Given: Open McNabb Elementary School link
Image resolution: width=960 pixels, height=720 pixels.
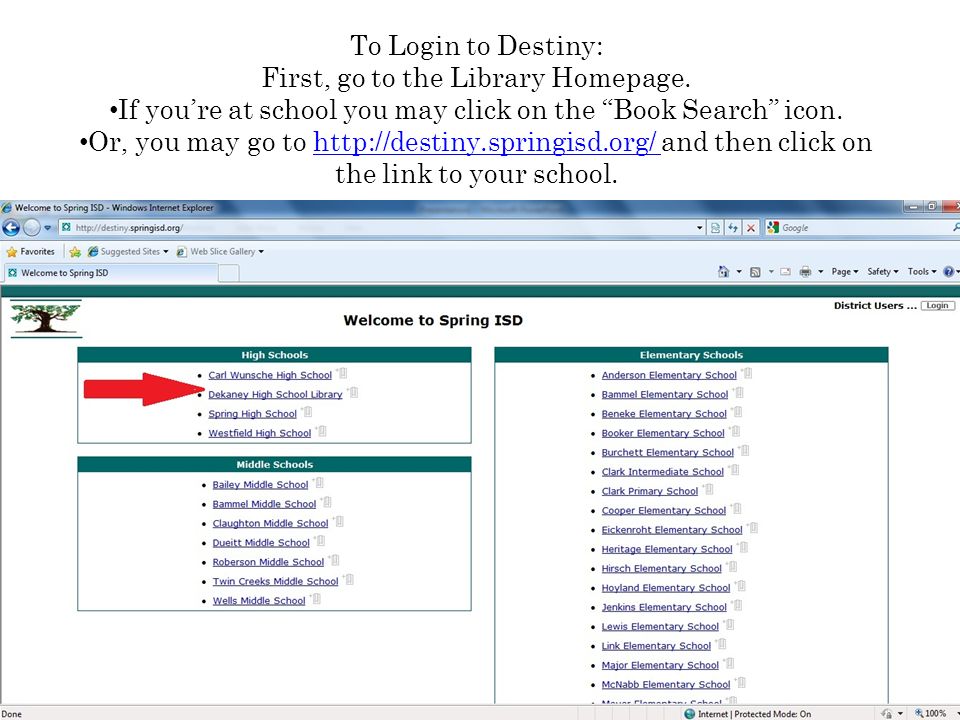Looking at the screenshot, I should pyautogui.click(x=666, y=684).
